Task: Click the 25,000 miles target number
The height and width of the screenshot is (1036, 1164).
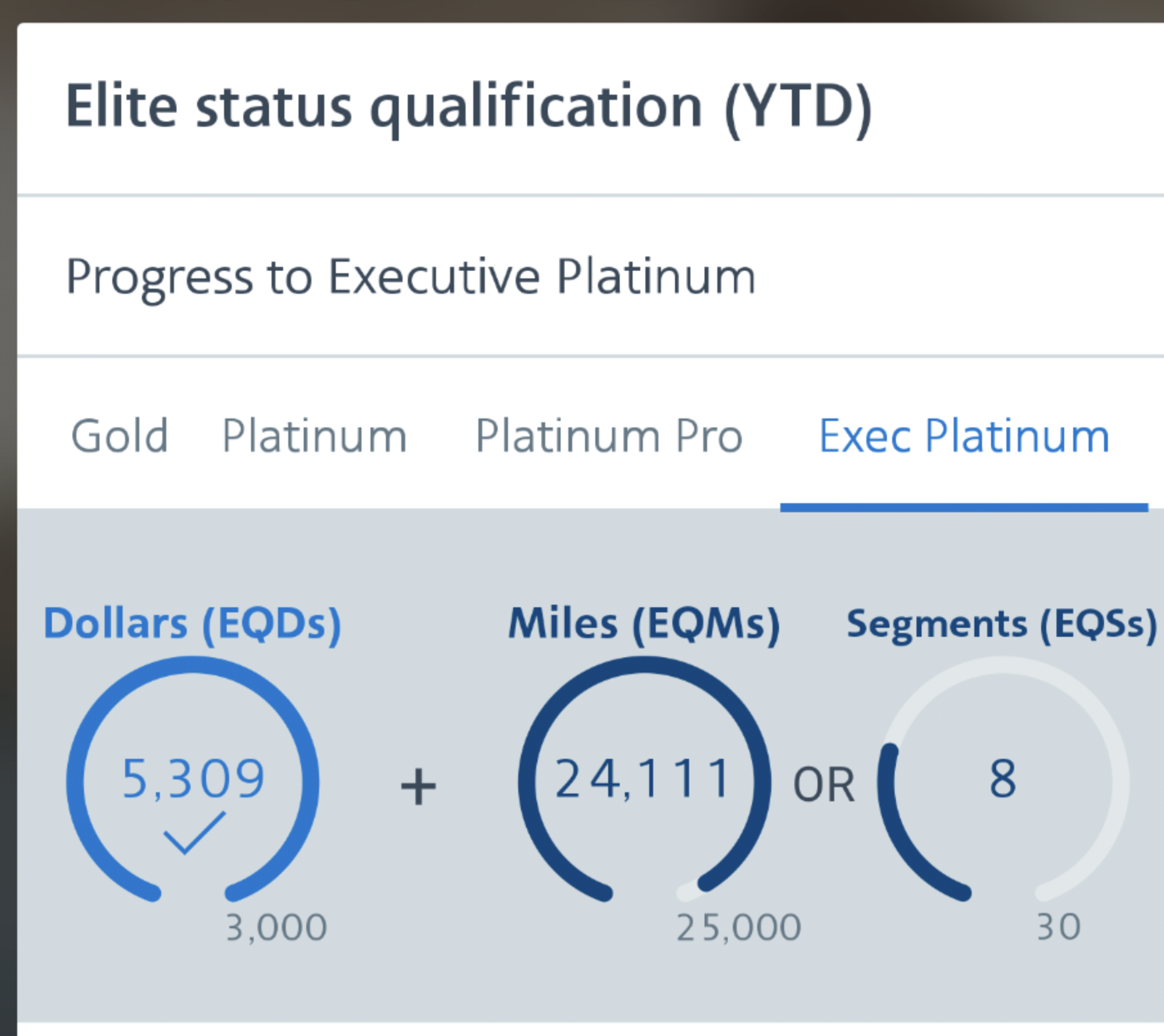Action: [x=739, y=927]
